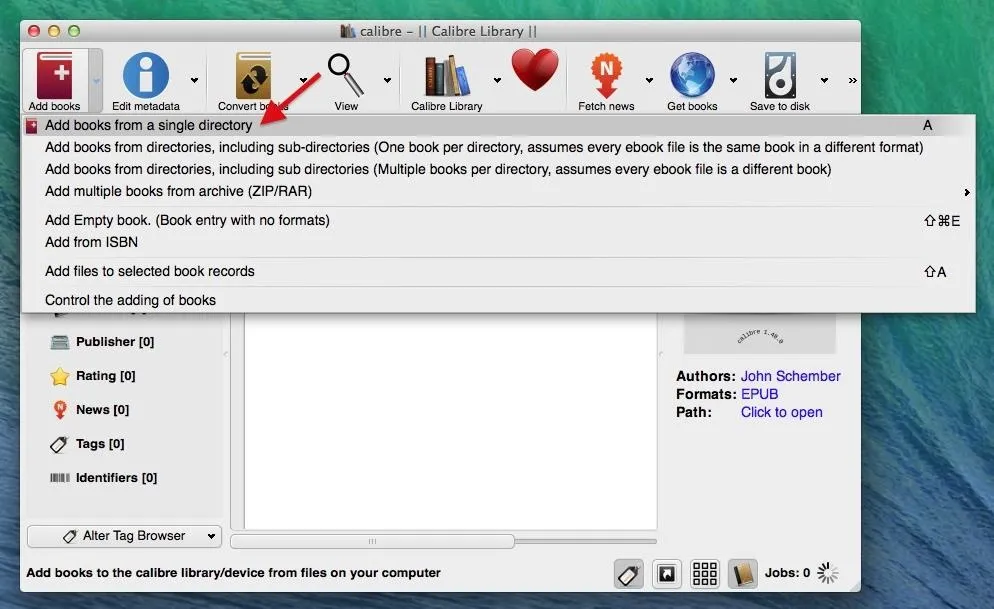This screenshot has height=609, width=994.
Task: Click the Tags category icon
Action: coord(59,444)
